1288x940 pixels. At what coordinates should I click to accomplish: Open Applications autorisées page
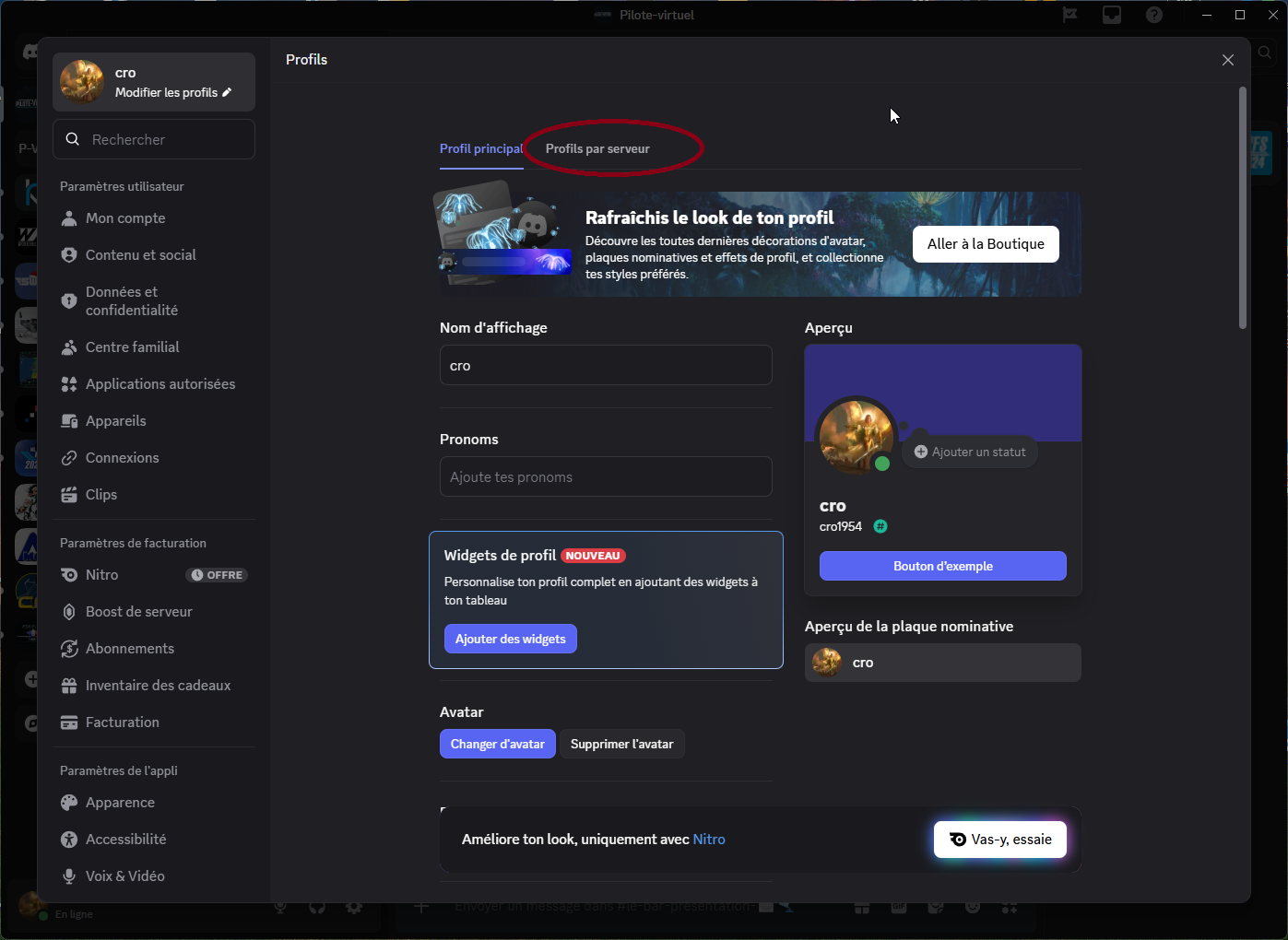click(160, 384)
